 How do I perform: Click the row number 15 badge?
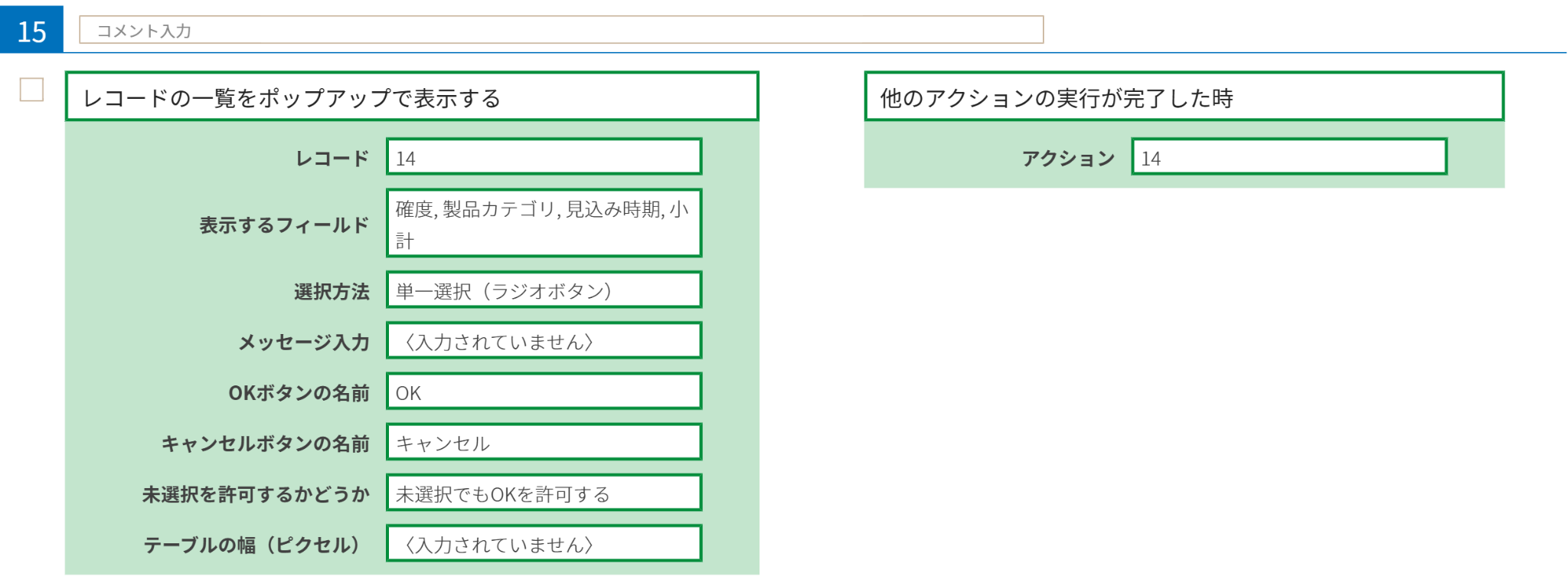[x=31, y=30]
